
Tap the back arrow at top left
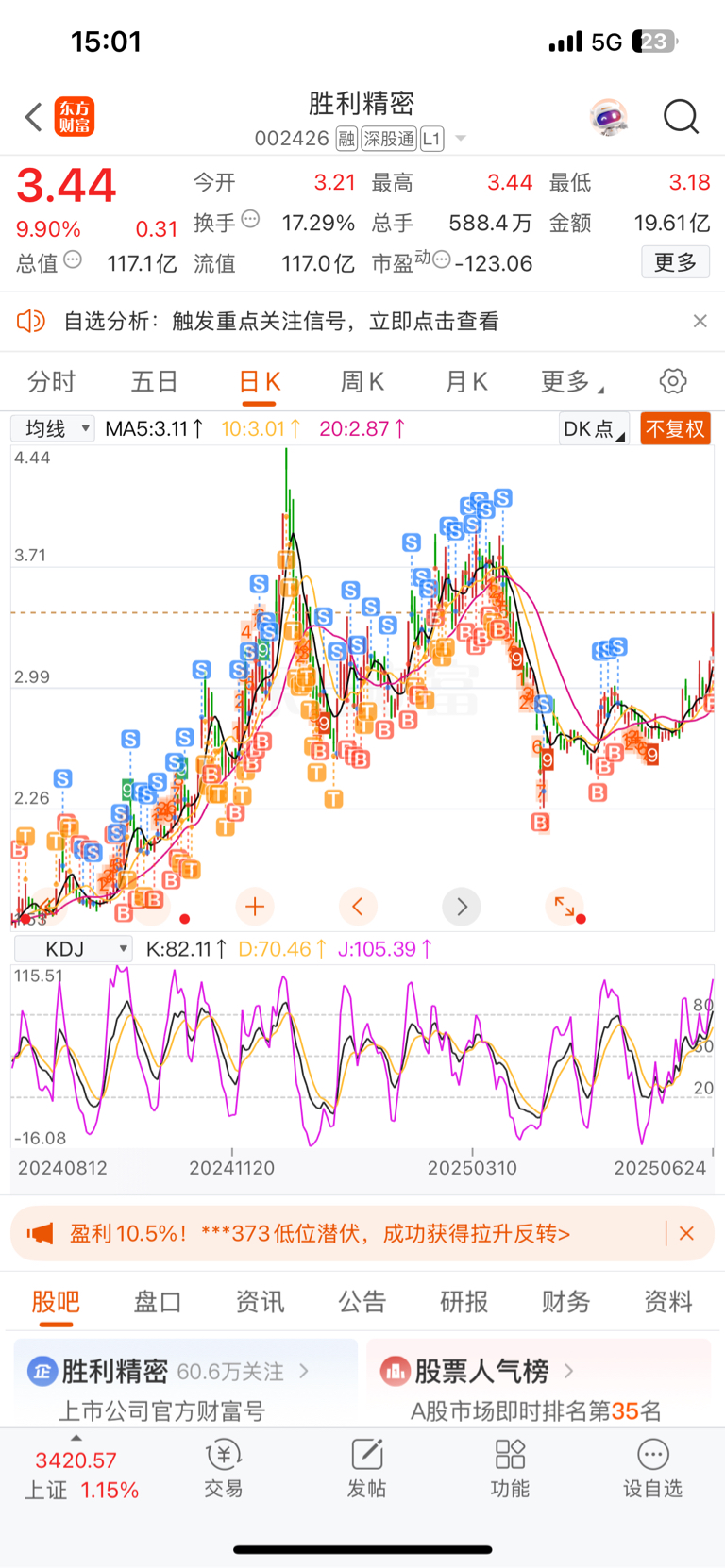coord(34,117)
